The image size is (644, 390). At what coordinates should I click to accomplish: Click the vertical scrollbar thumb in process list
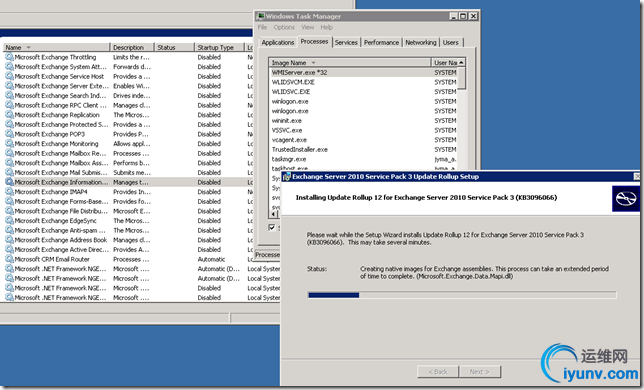462,78
